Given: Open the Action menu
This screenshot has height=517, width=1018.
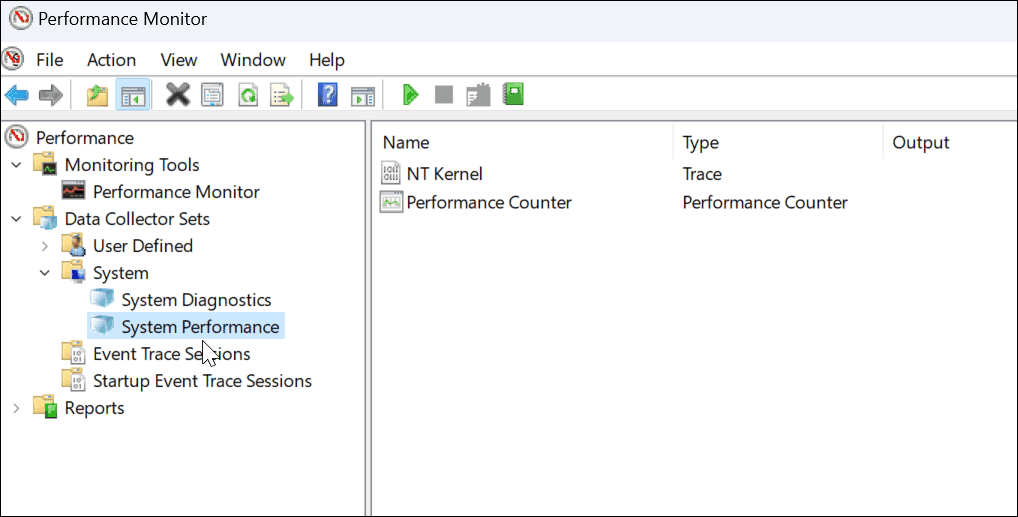Looking at the screenshot, I should point(111,60).
